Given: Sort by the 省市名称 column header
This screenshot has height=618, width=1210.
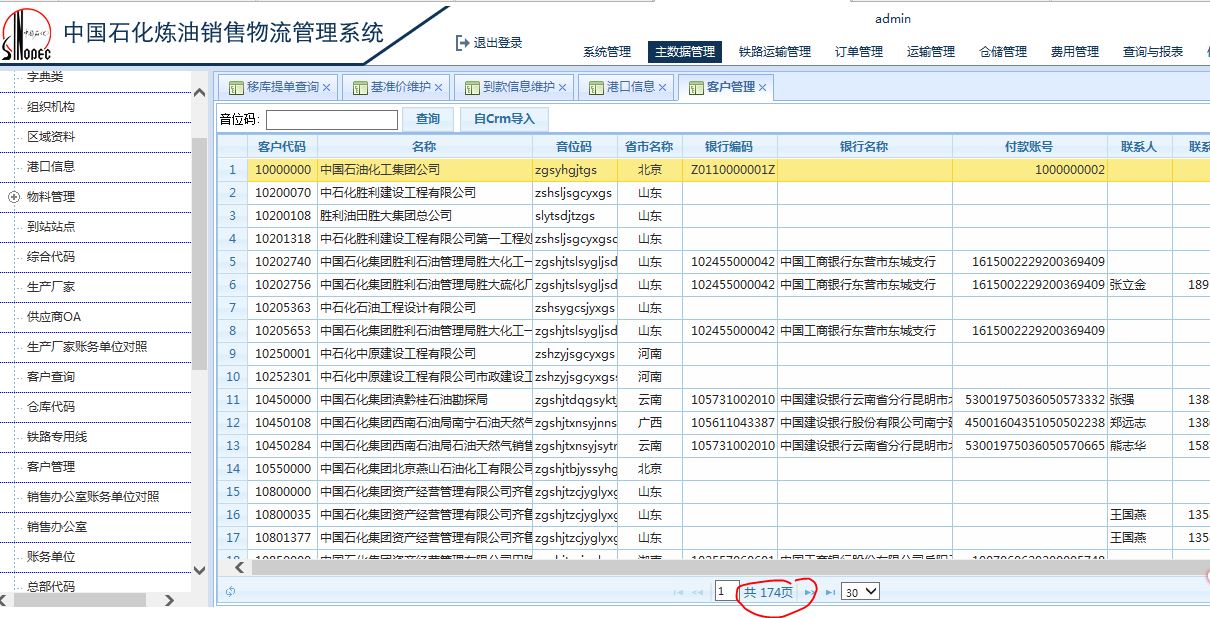Looking at the screenshot, I should (650, 147).
